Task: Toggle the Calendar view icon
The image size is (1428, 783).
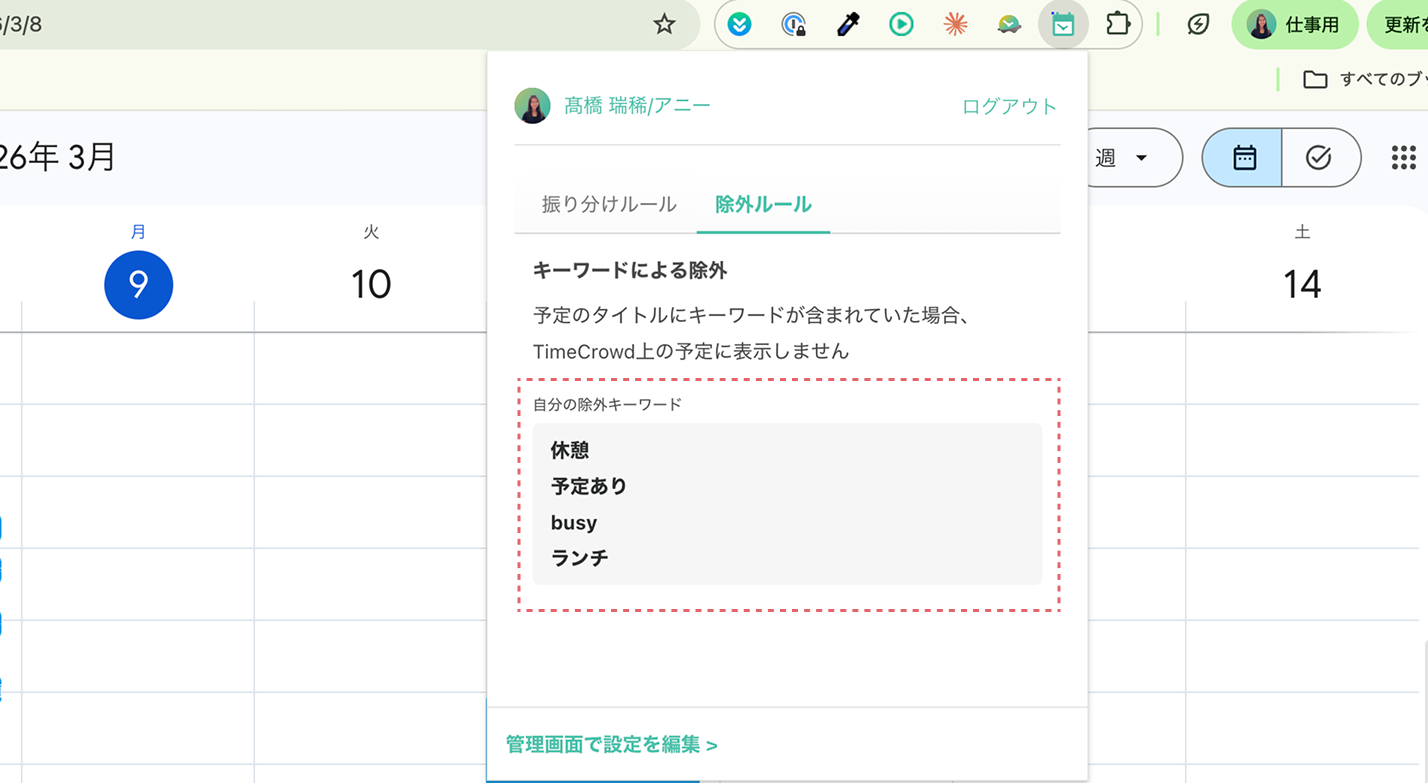Action: point(1241,157)
